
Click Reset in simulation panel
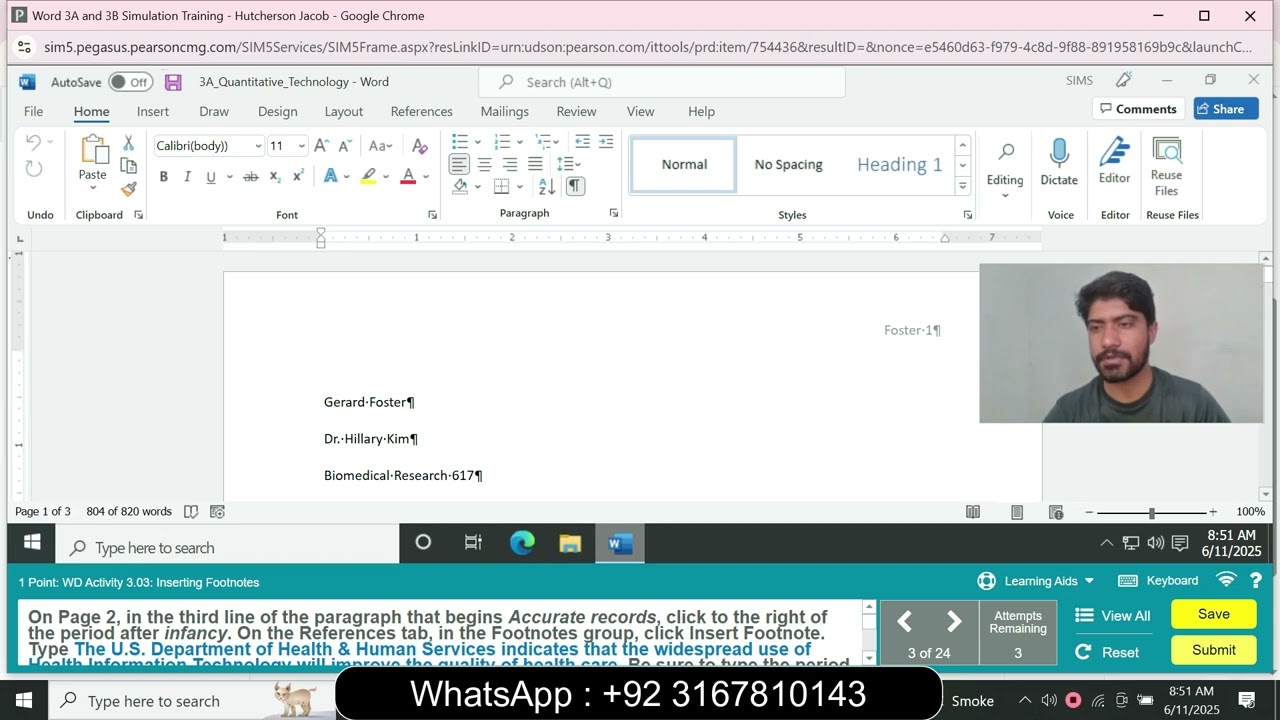pyautogui.click(x=1107, y=652)
